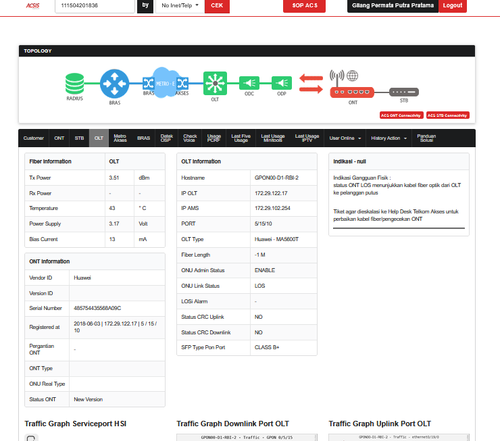Open the Panduan Solusi tab

tap(426, 138)
